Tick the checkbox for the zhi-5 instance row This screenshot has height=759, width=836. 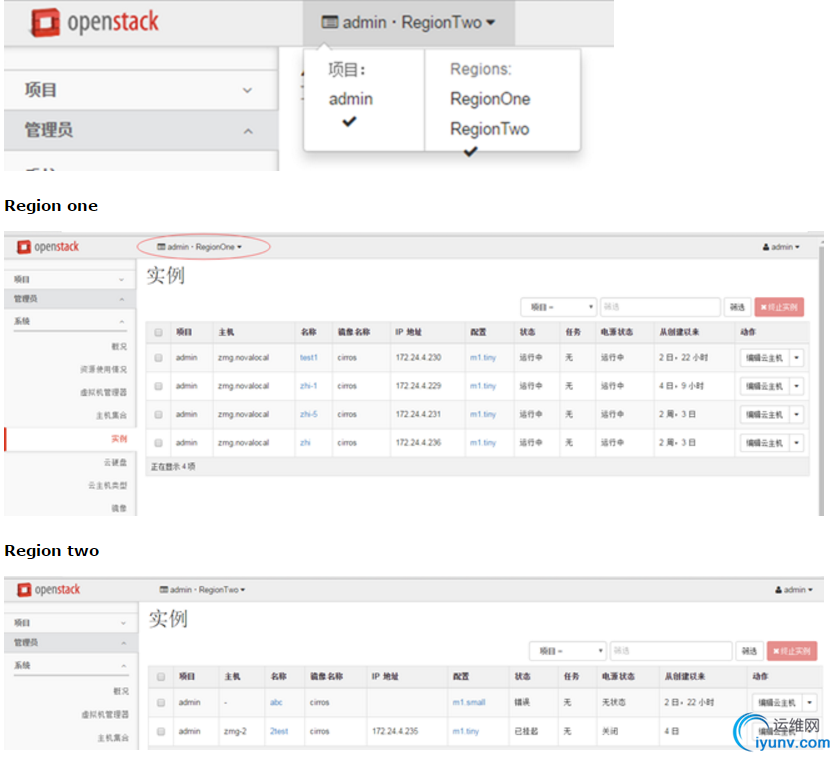coord(158,414)
